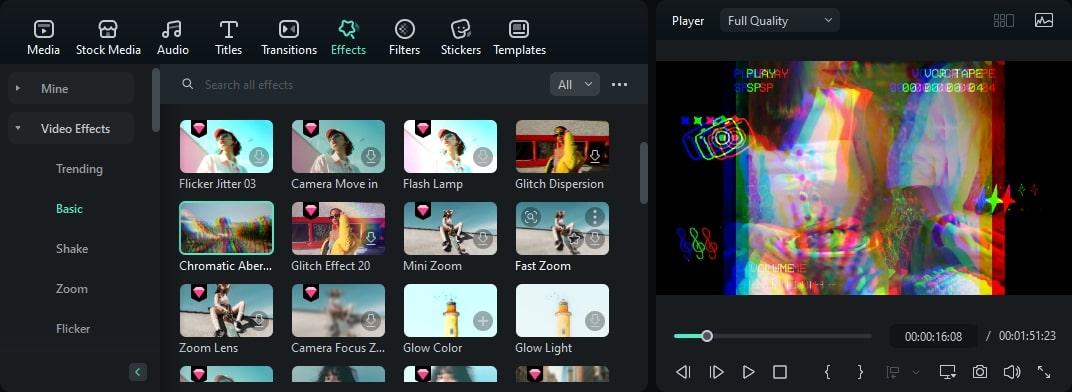Click the mark-in curly brace icon
1072x392 pixels.
pos(827,371)
